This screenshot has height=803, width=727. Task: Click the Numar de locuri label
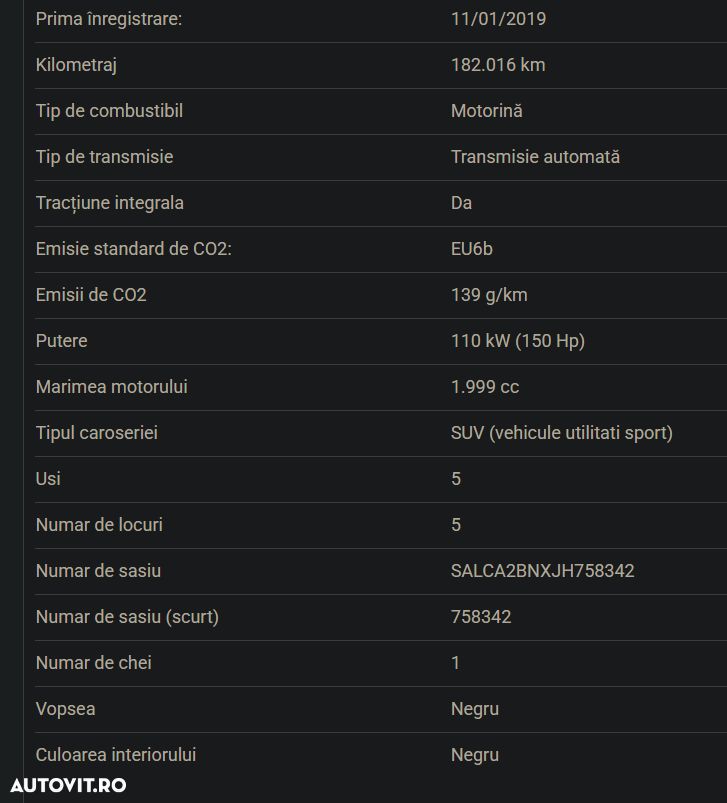(99, 525)
